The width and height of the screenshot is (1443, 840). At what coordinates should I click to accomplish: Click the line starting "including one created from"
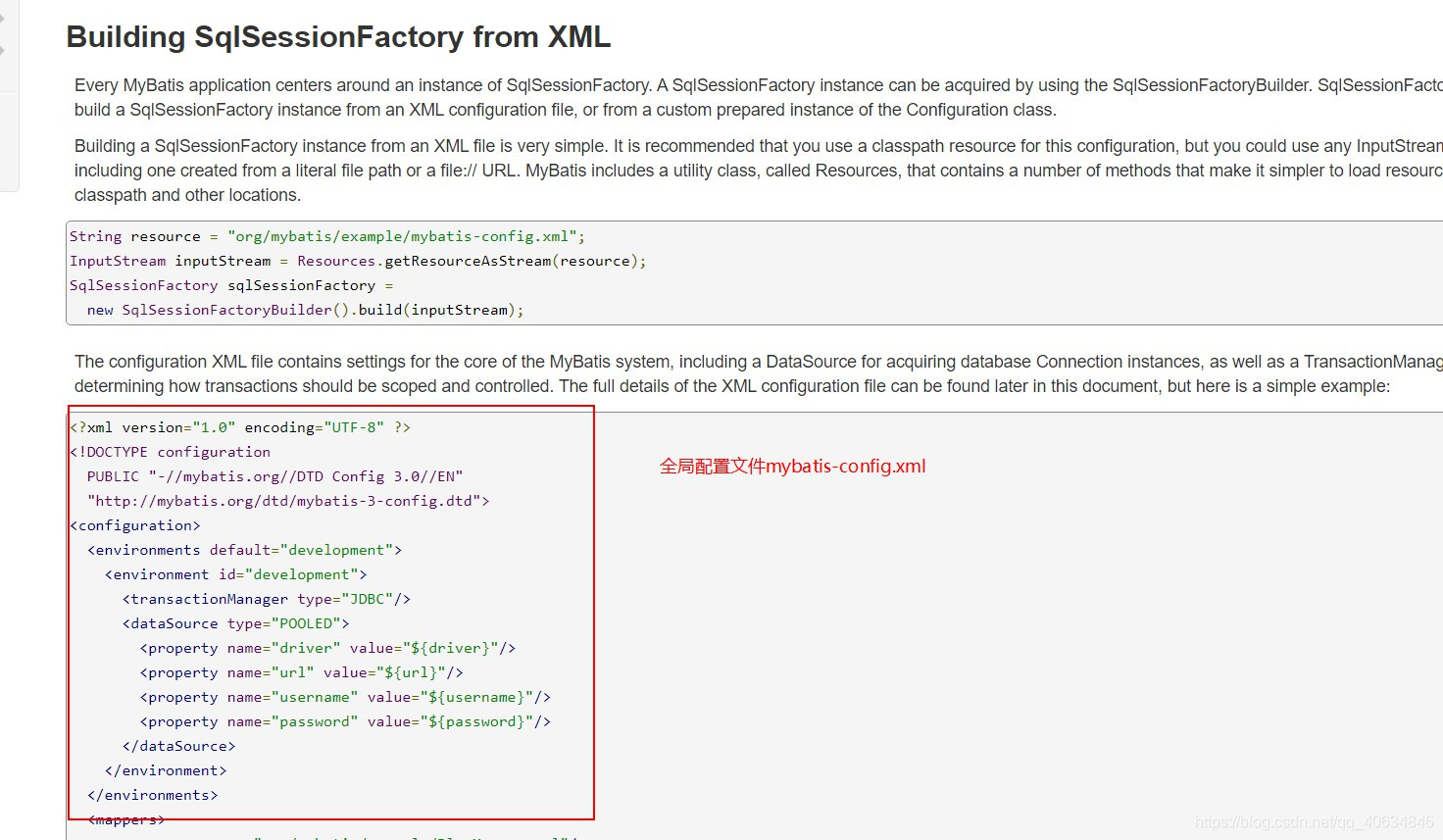[759, 171]
